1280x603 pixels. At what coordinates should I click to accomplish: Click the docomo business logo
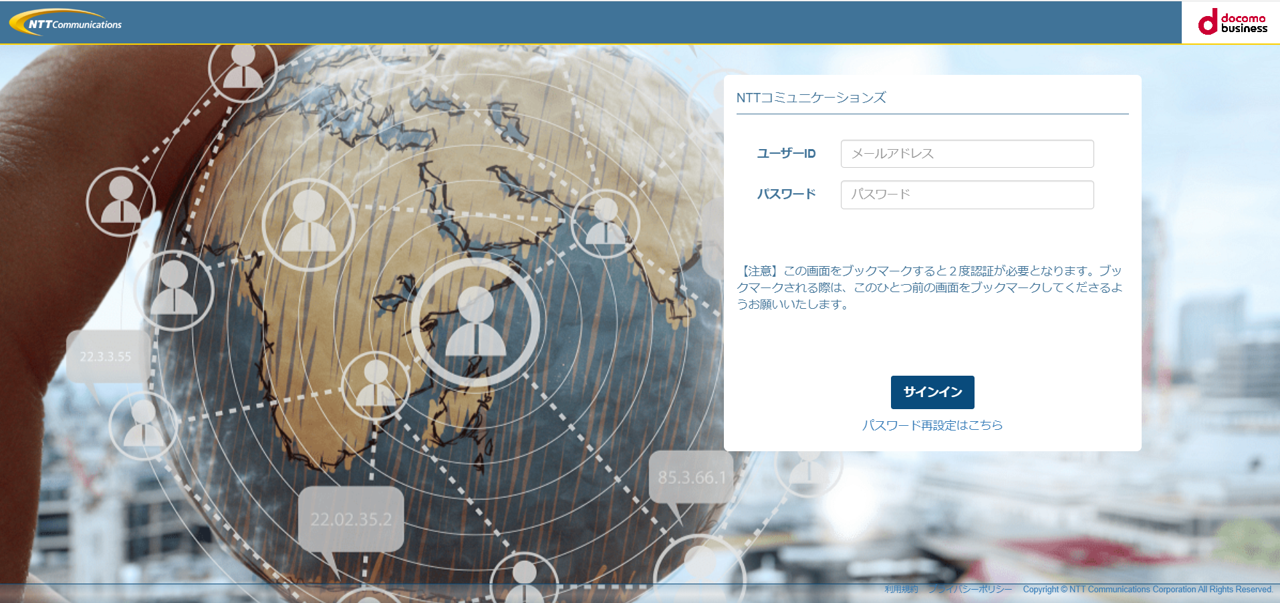[1231, 22]
